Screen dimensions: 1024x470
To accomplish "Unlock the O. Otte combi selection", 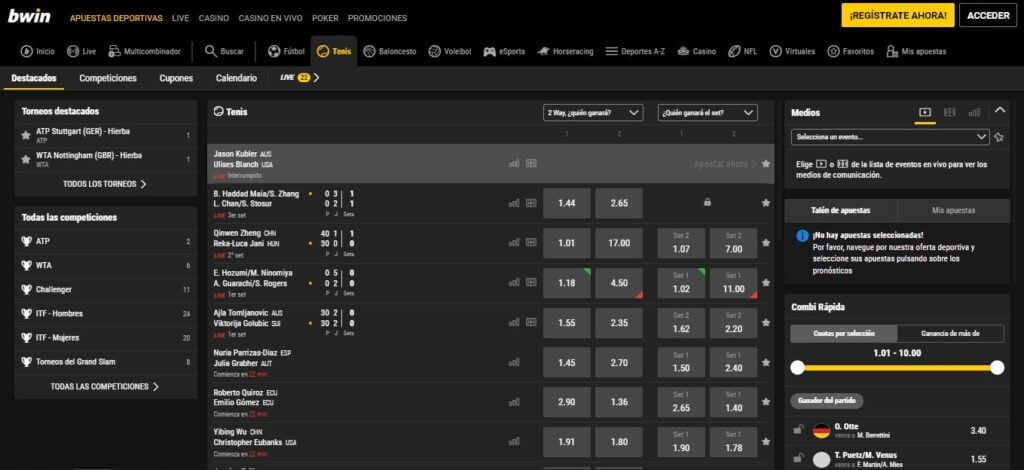I will click(798, 430).
